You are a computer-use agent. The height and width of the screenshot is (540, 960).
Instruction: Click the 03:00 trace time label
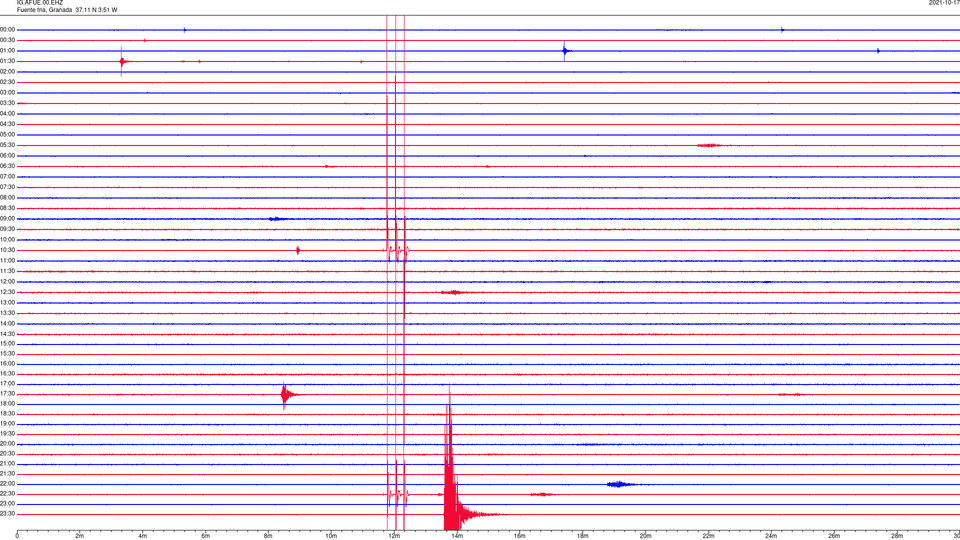click(7, 92)
